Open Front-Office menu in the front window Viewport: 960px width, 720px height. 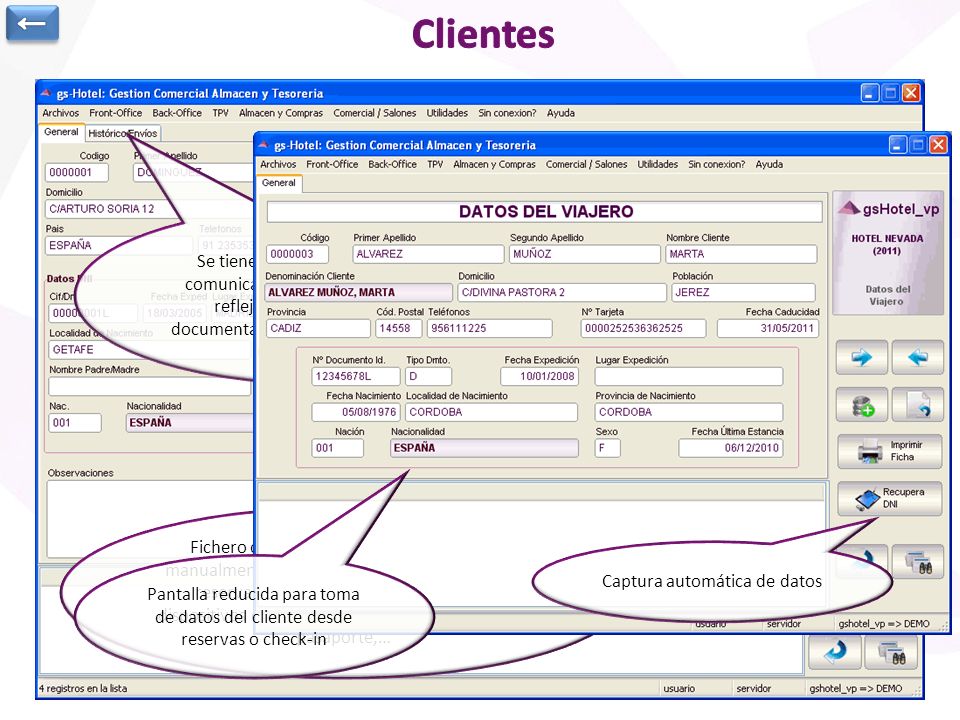tap(332, 164)
